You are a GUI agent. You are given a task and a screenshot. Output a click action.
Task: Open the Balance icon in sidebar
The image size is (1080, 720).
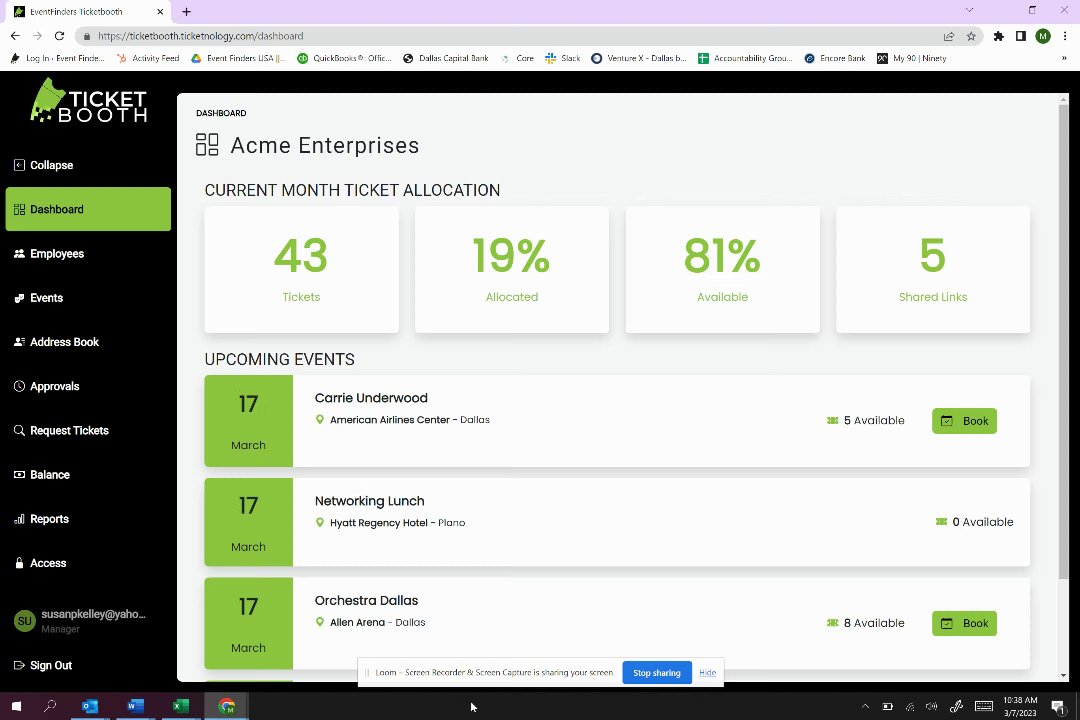click(x=19, y=475)
